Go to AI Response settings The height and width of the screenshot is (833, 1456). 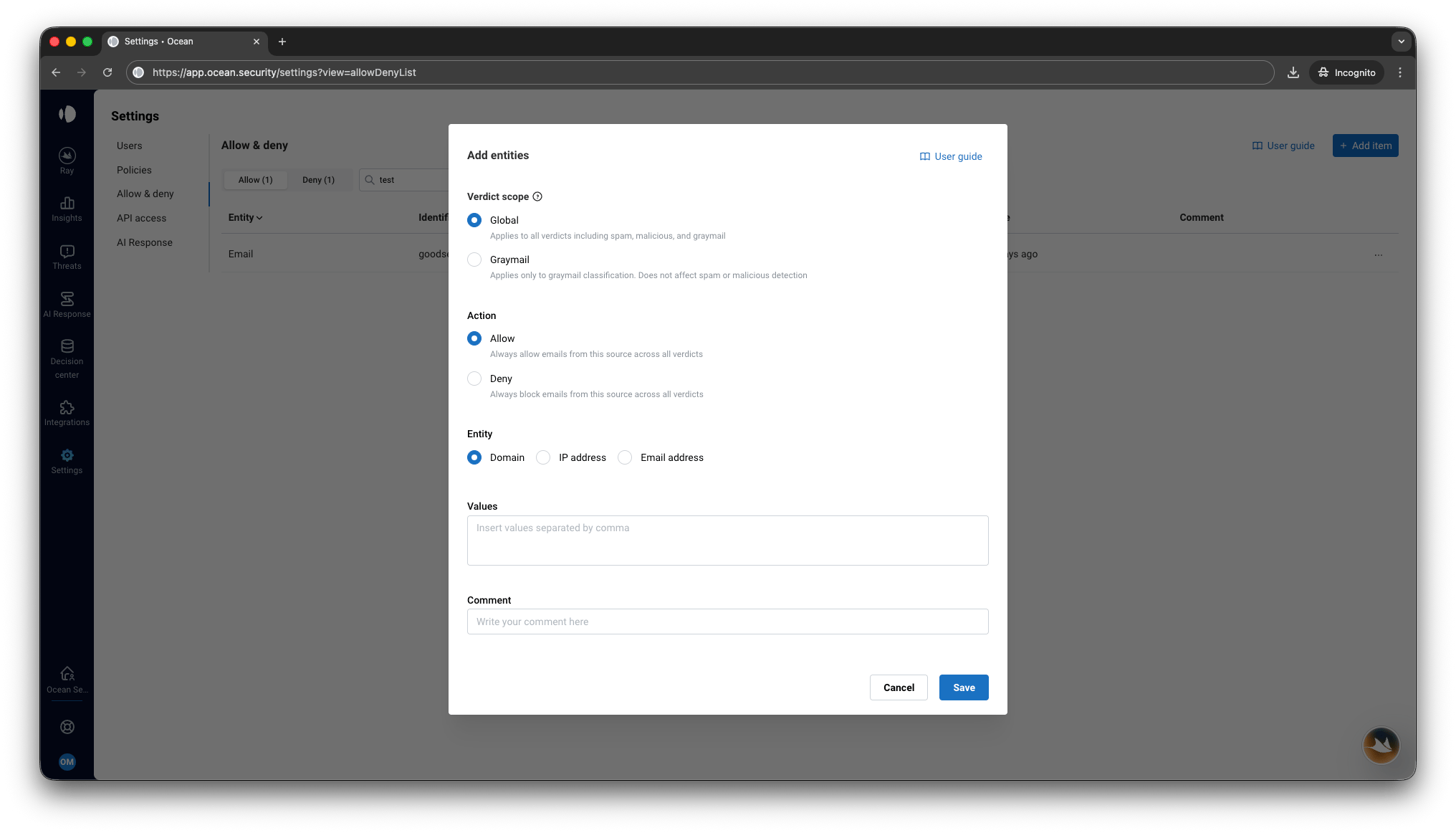click(145, 242)
